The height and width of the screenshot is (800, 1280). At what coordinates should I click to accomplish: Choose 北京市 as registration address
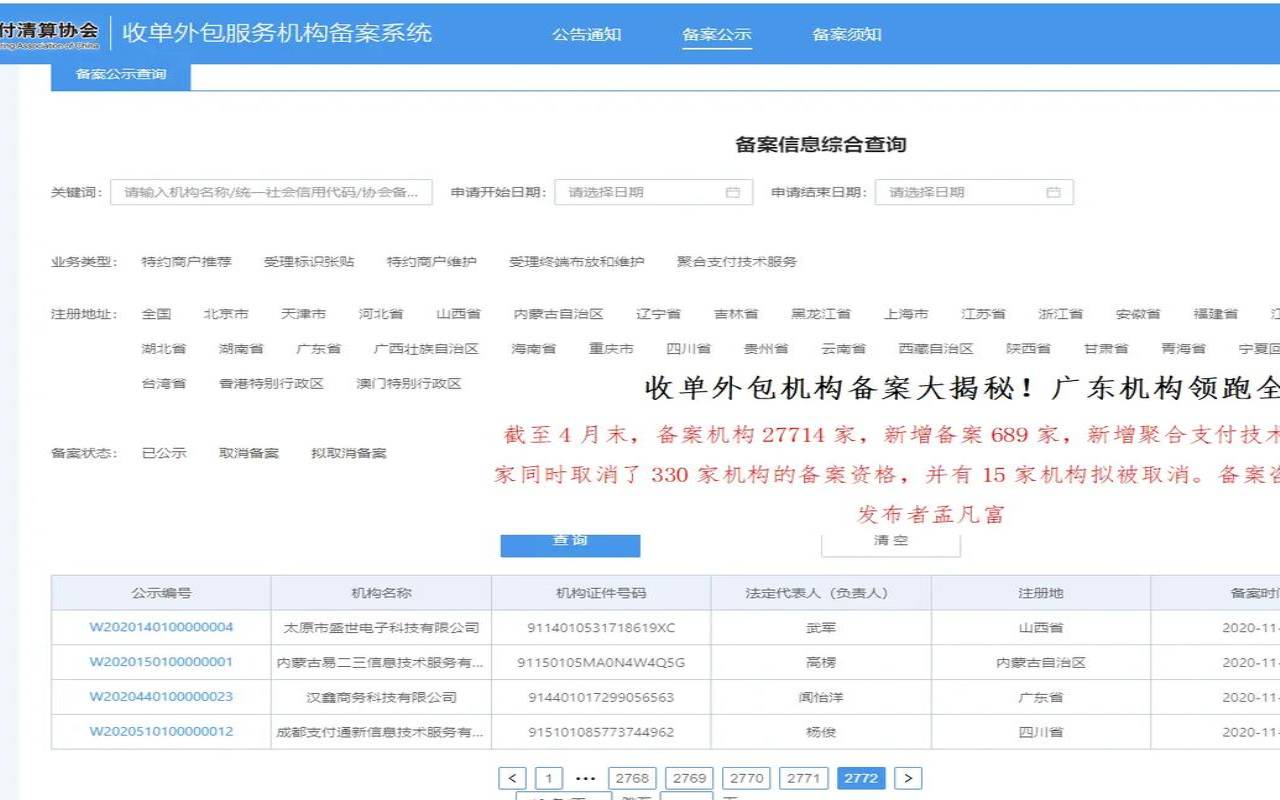pyautogui.click(x=226, y=314)
